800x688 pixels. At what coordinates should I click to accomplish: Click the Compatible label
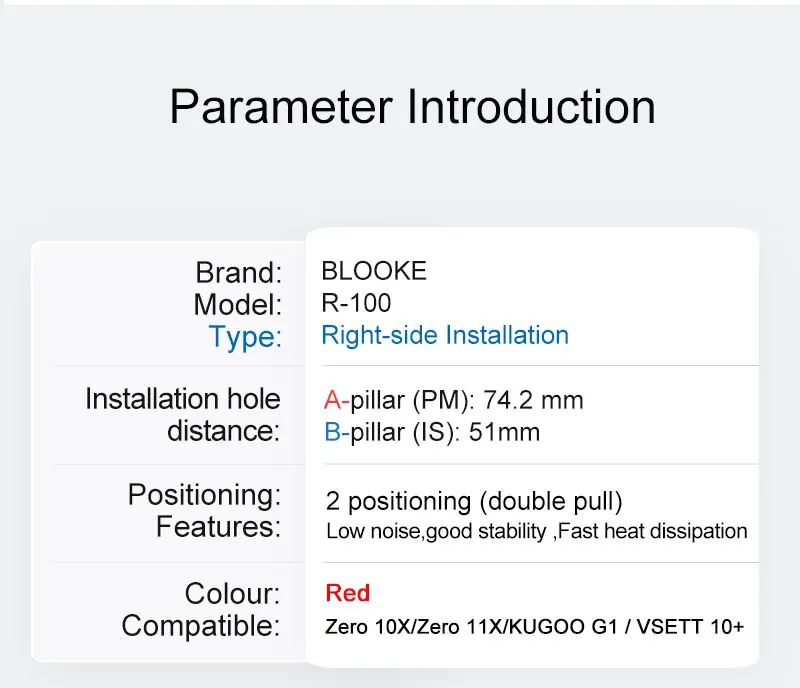click(201, 626)
